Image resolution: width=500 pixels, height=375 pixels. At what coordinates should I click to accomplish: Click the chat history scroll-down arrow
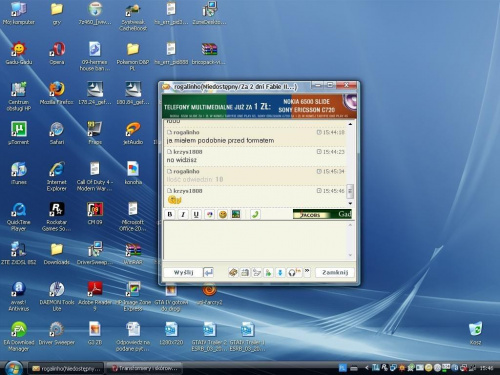(350, 203)
